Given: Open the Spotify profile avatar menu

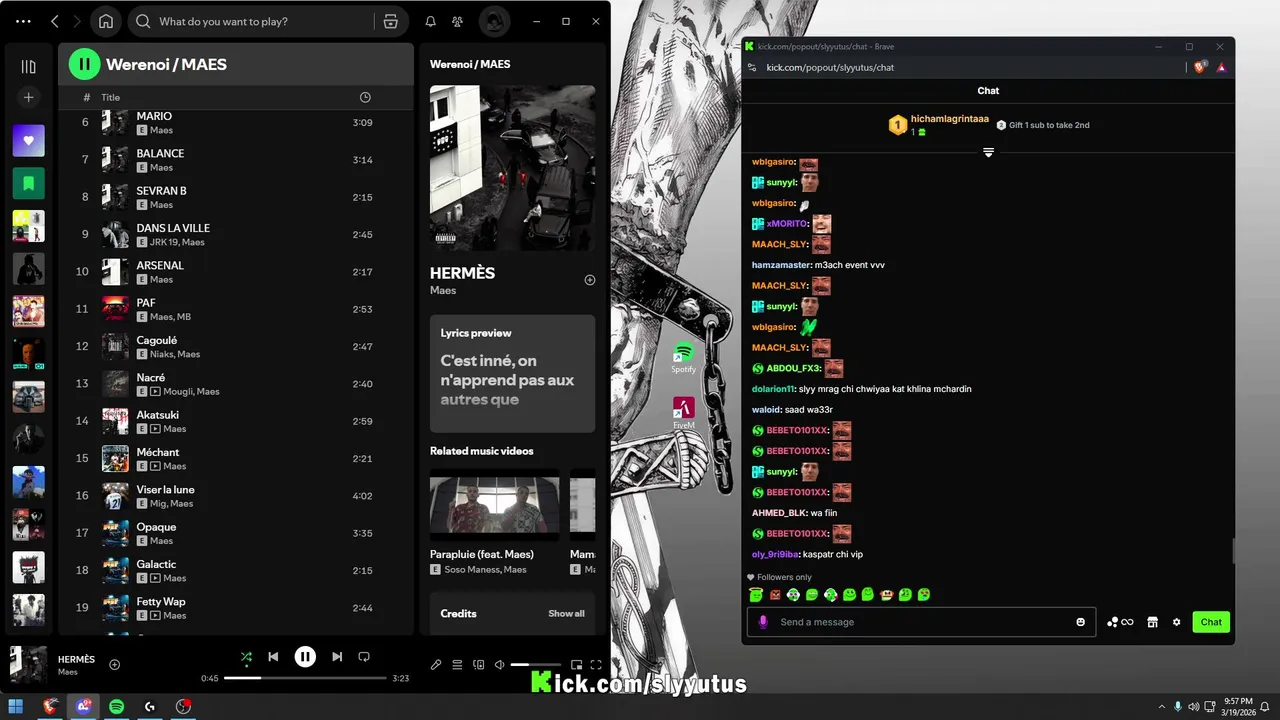Looking at the screenshot, I should [x=494, y=21].
